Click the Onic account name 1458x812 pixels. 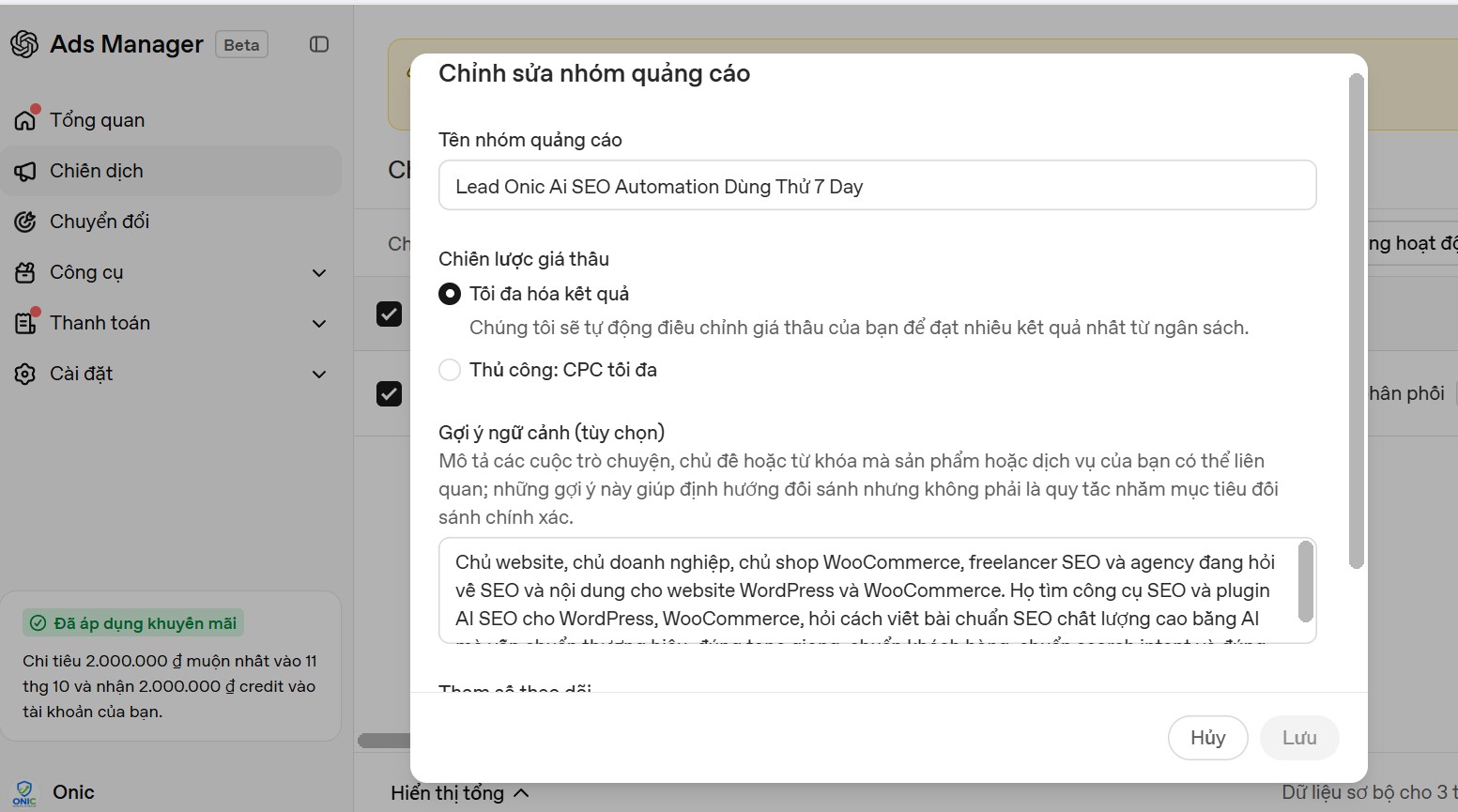(x=73, y=792)
